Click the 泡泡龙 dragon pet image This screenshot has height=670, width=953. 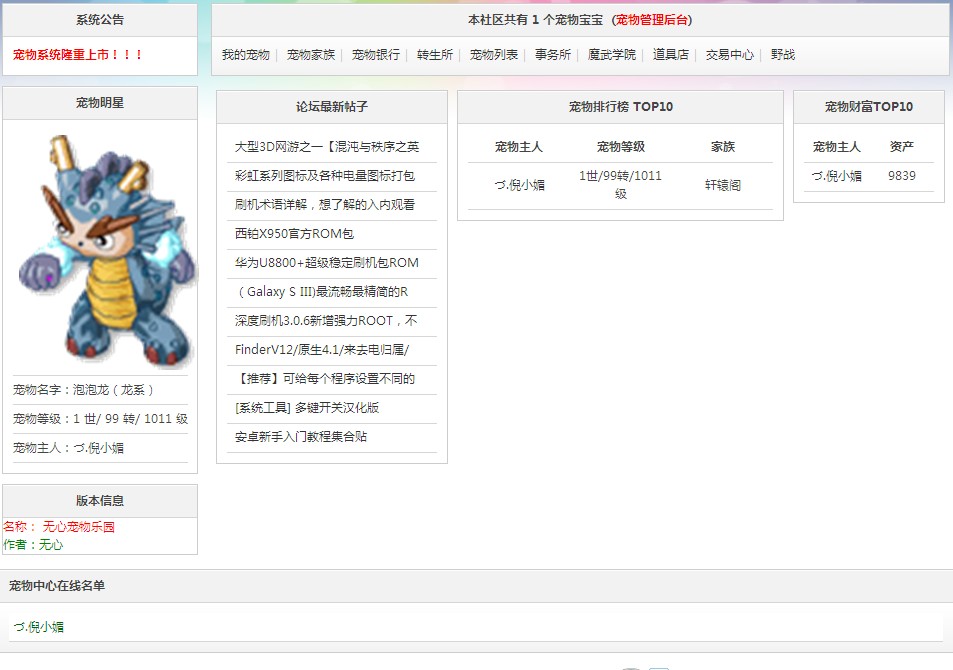106,250
